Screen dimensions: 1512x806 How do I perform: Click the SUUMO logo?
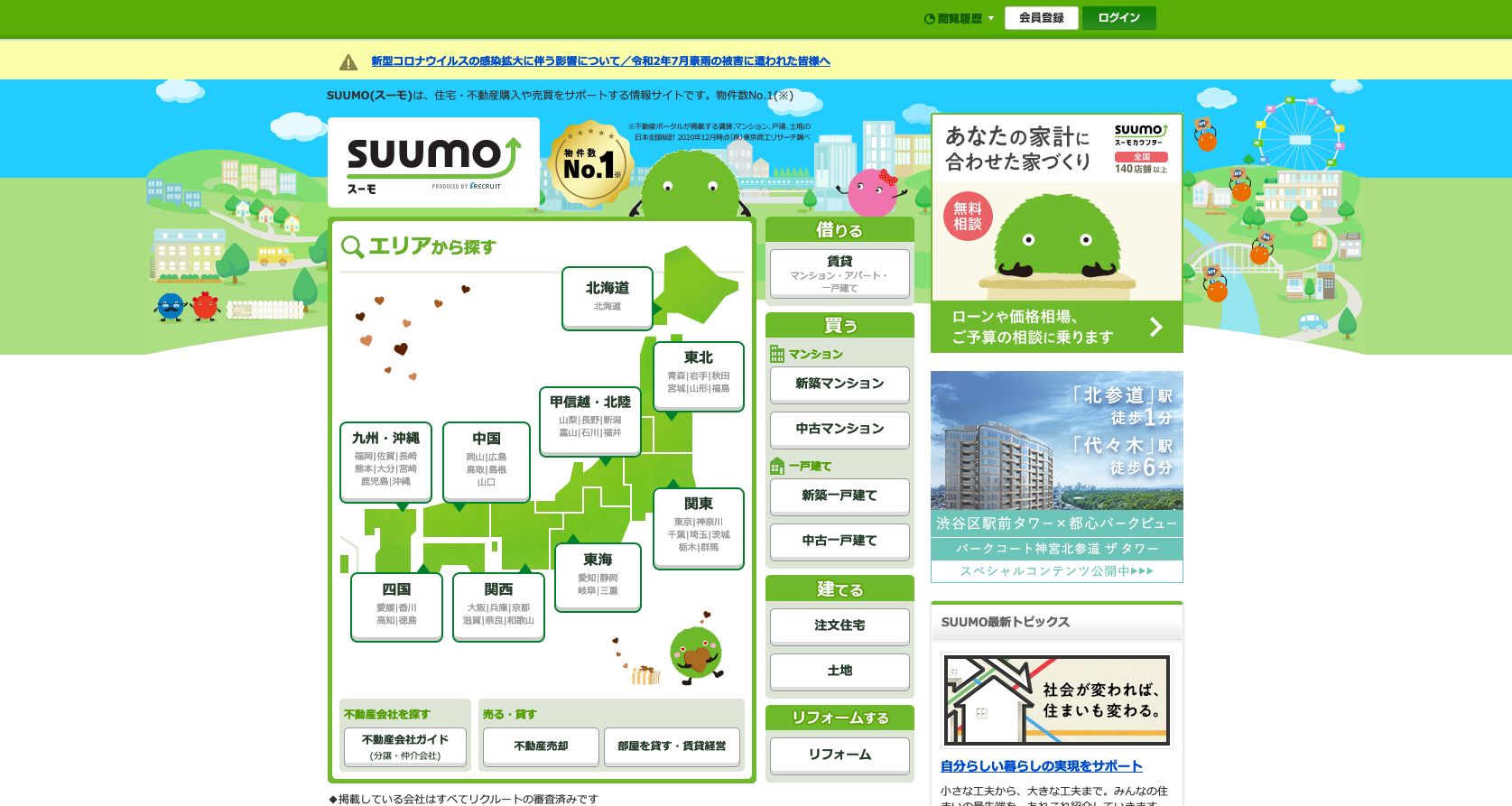(433, 162)
